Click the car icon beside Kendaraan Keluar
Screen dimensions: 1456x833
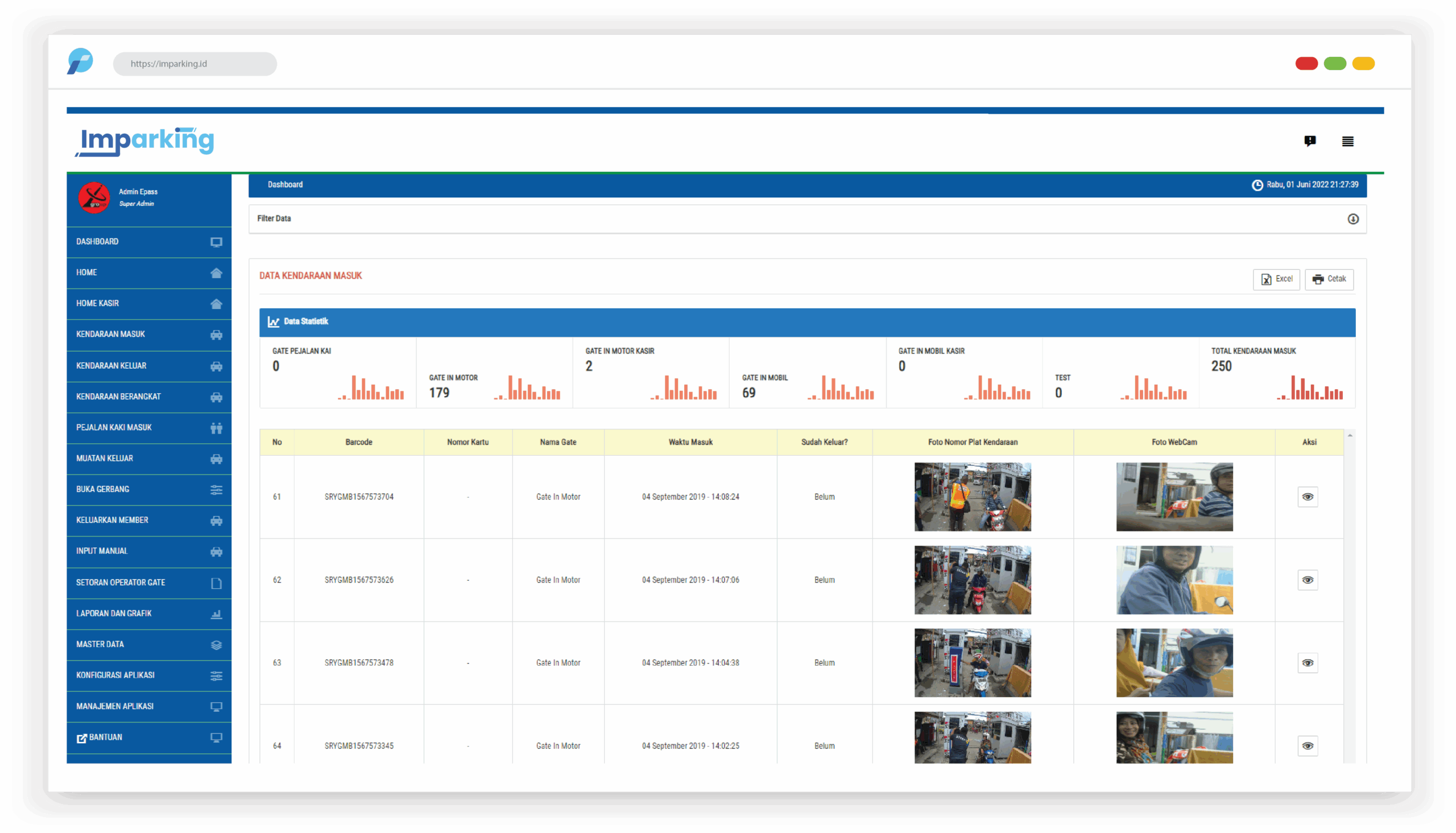[216, 366]
